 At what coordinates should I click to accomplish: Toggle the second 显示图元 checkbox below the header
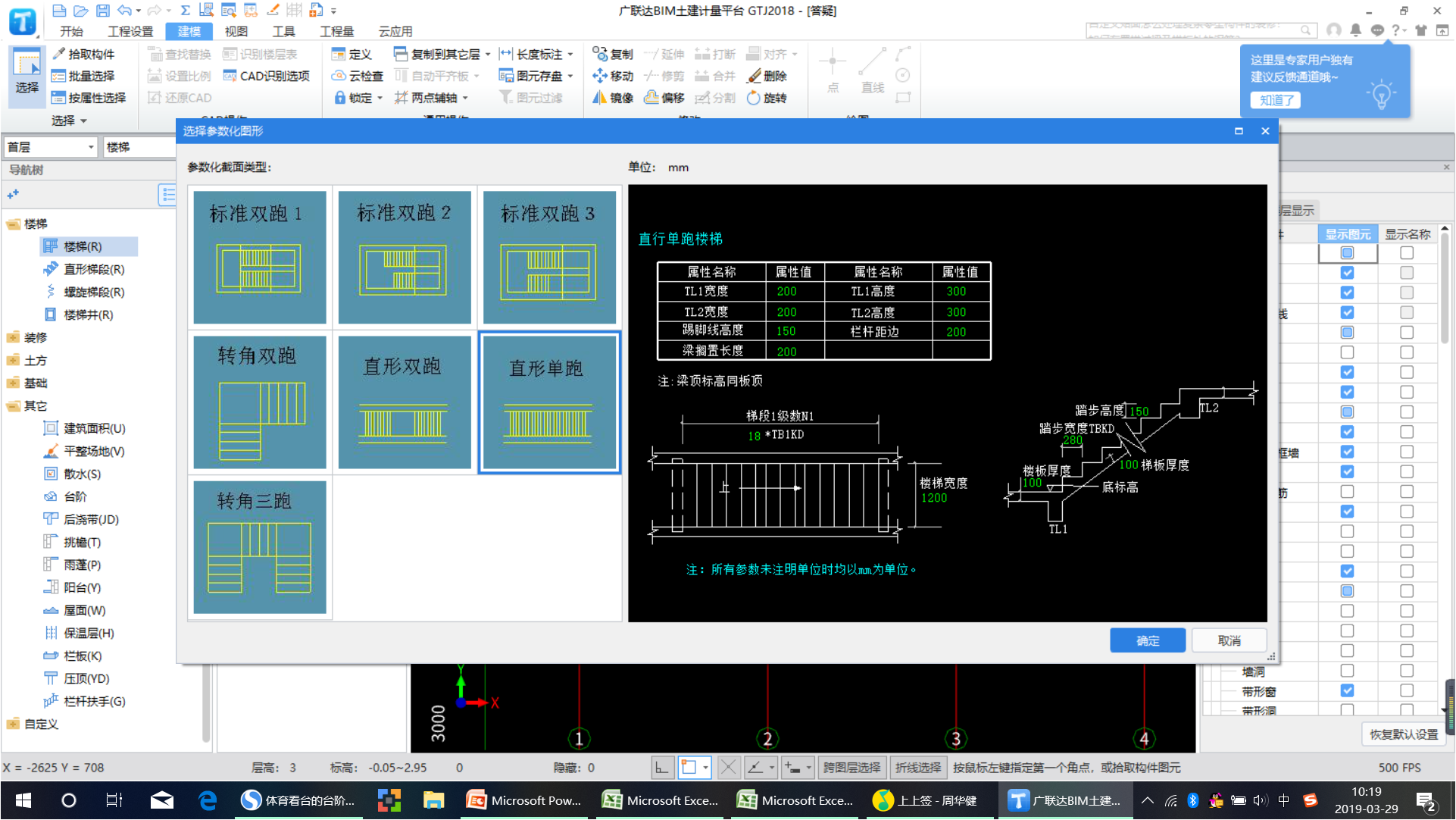(1347, 272)
